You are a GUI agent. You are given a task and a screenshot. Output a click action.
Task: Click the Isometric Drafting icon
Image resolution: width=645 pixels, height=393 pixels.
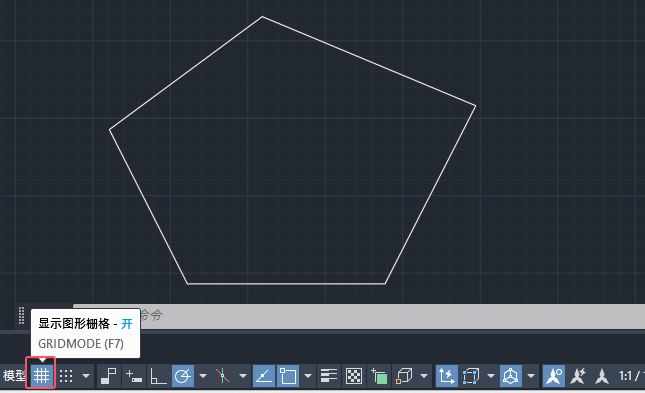[223, 375]
